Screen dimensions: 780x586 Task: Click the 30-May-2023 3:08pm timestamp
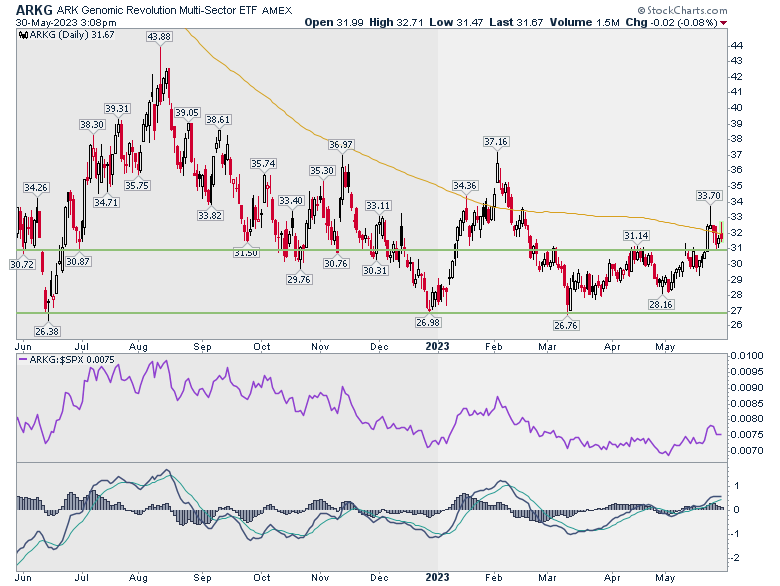click(66, 23)
